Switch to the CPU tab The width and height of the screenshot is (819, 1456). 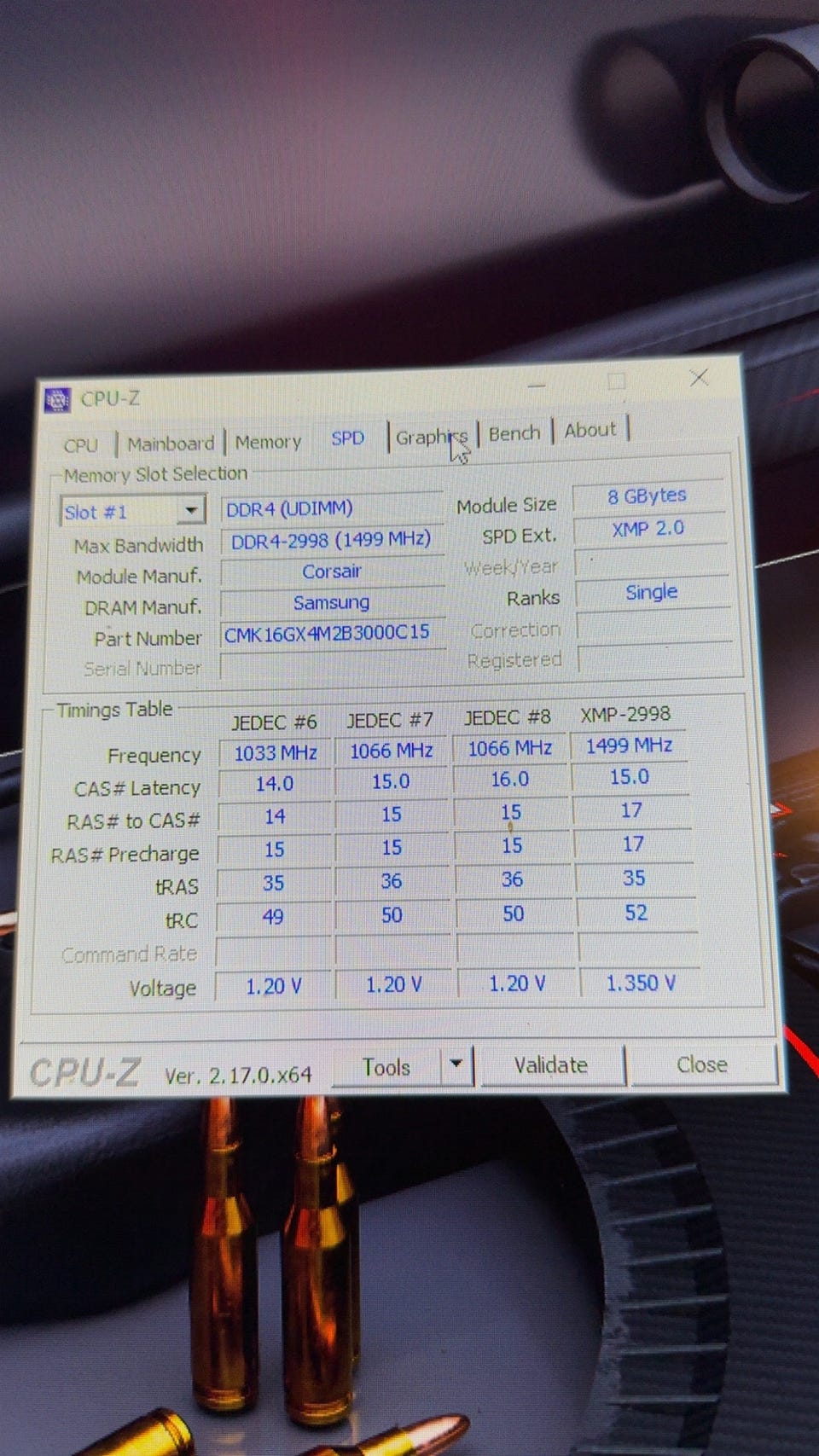(x=81, y=445)
